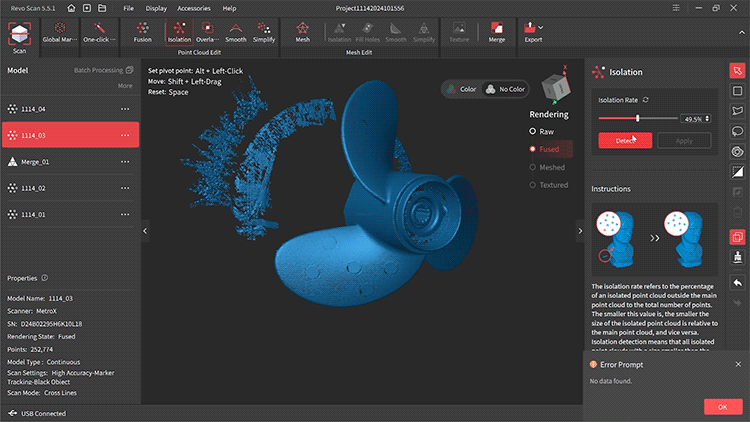
Task: Collapse the left Model panel
Action: pos(144,231)
